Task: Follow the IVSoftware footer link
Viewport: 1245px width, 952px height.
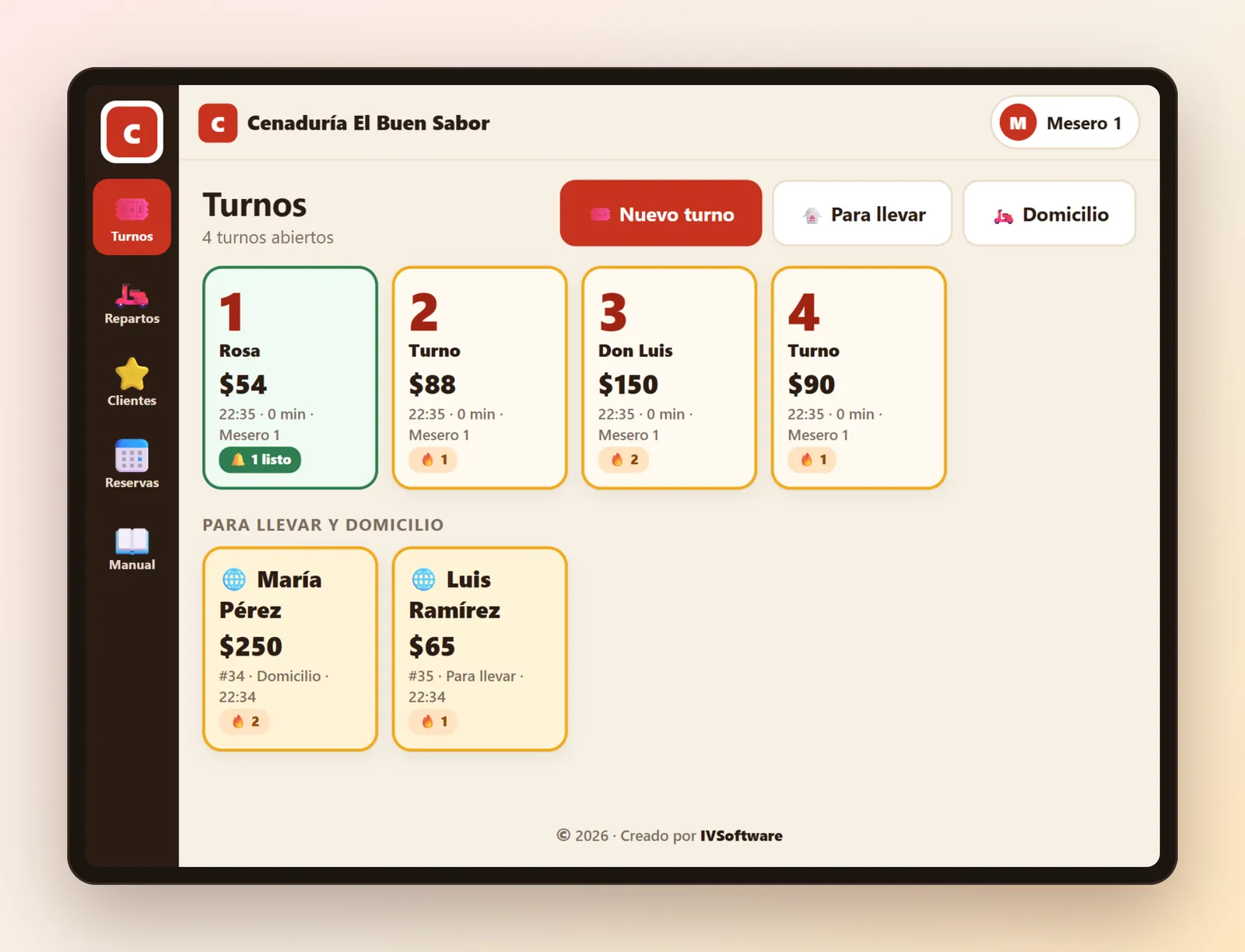Action: point(742,836)
